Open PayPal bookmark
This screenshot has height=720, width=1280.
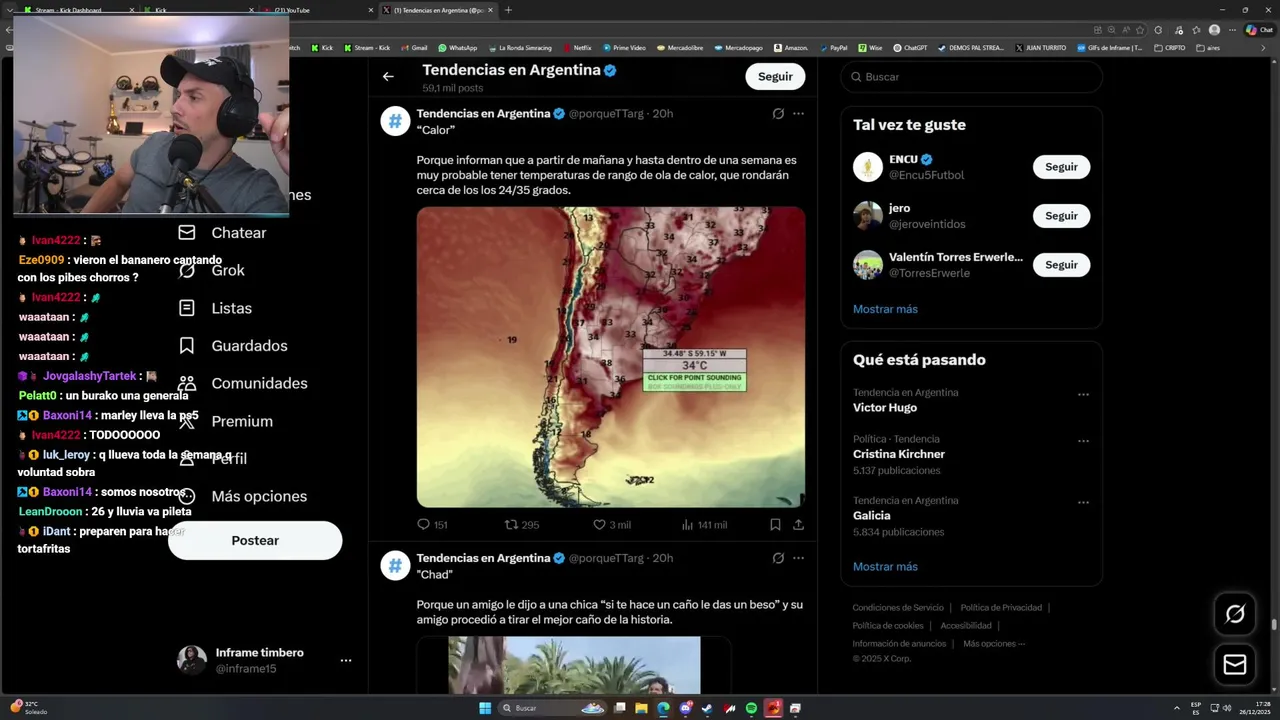click(833, 47)
